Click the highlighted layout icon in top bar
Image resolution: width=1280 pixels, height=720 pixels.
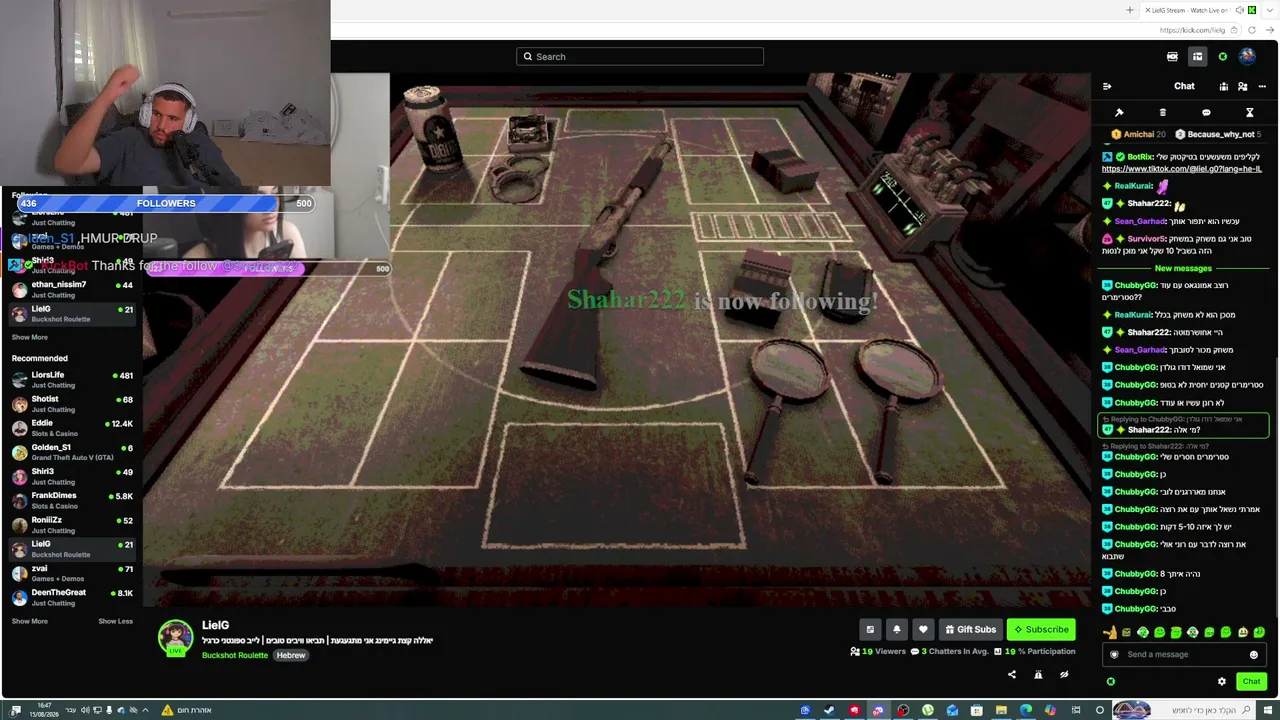click(x=1197, y=56)
